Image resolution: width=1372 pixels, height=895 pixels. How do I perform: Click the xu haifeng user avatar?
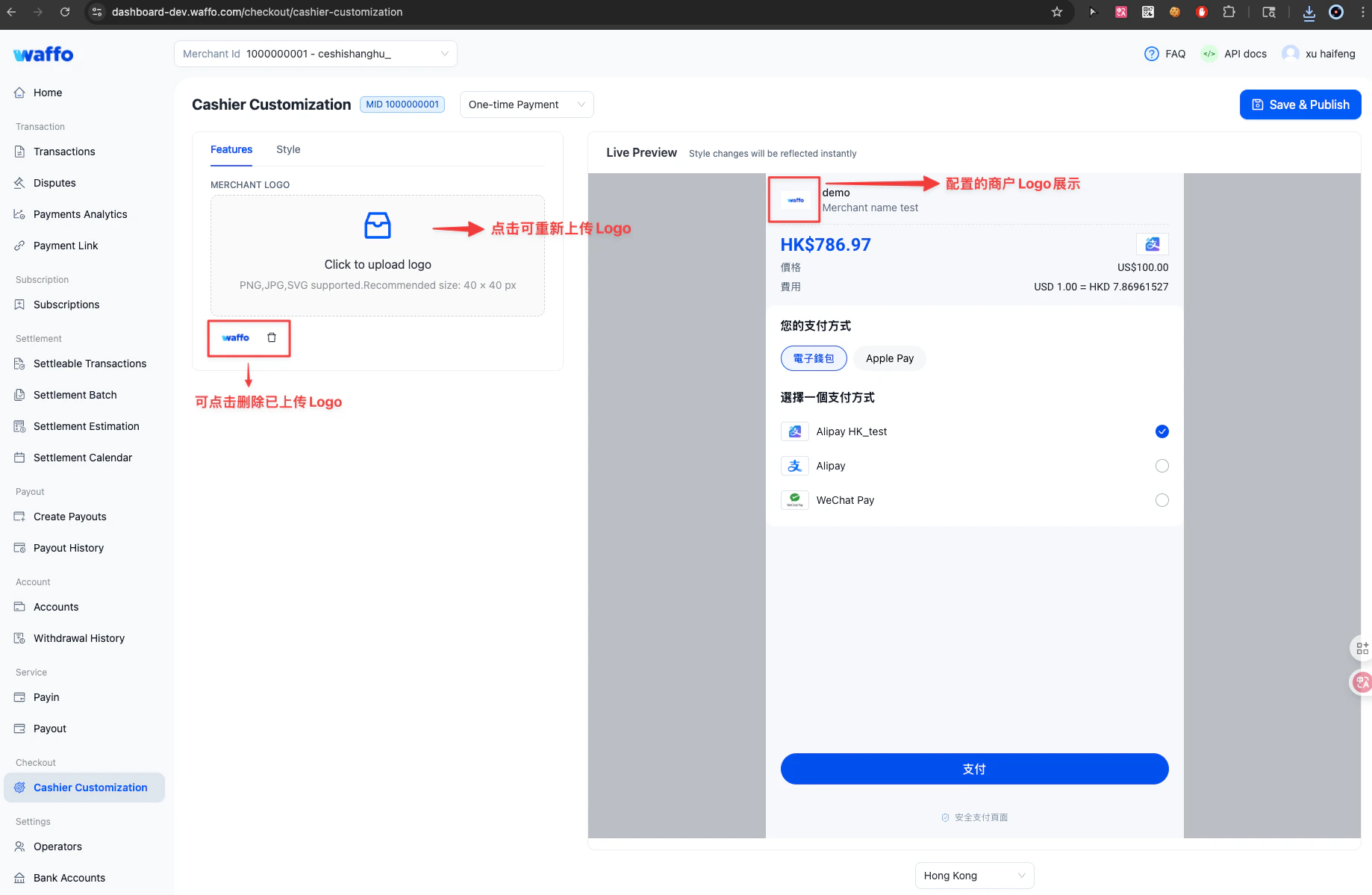1291,54
